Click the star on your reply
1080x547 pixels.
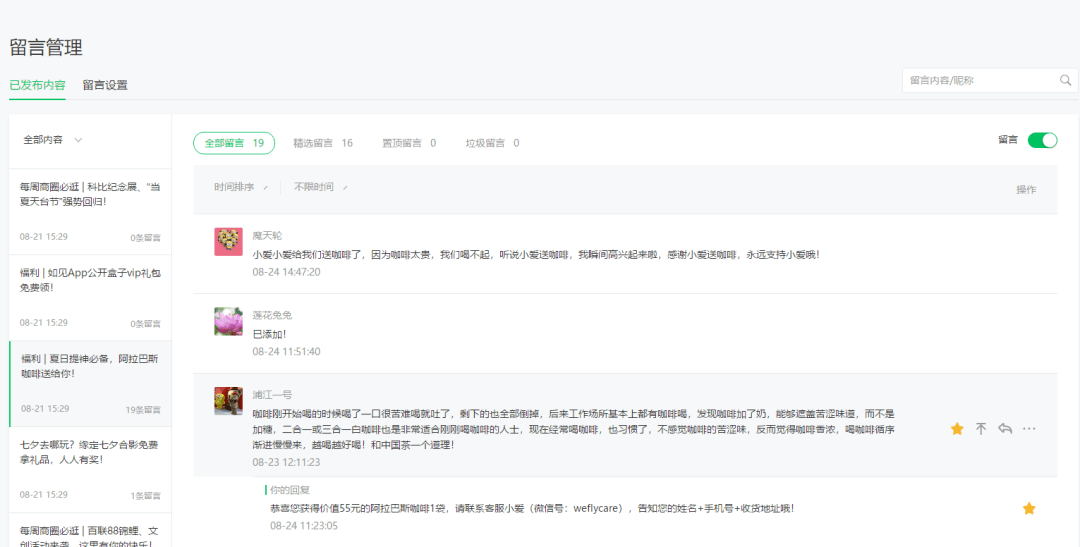[x=1029, y=509]
